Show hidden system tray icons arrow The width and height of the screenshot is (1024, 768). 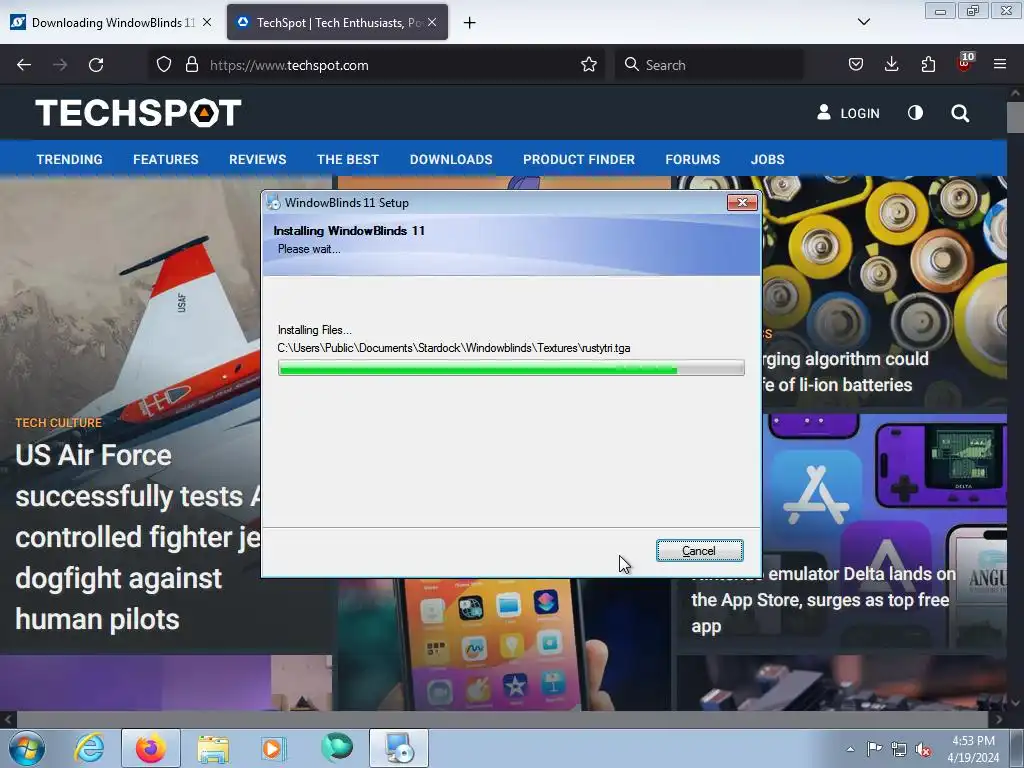[850, 749]
